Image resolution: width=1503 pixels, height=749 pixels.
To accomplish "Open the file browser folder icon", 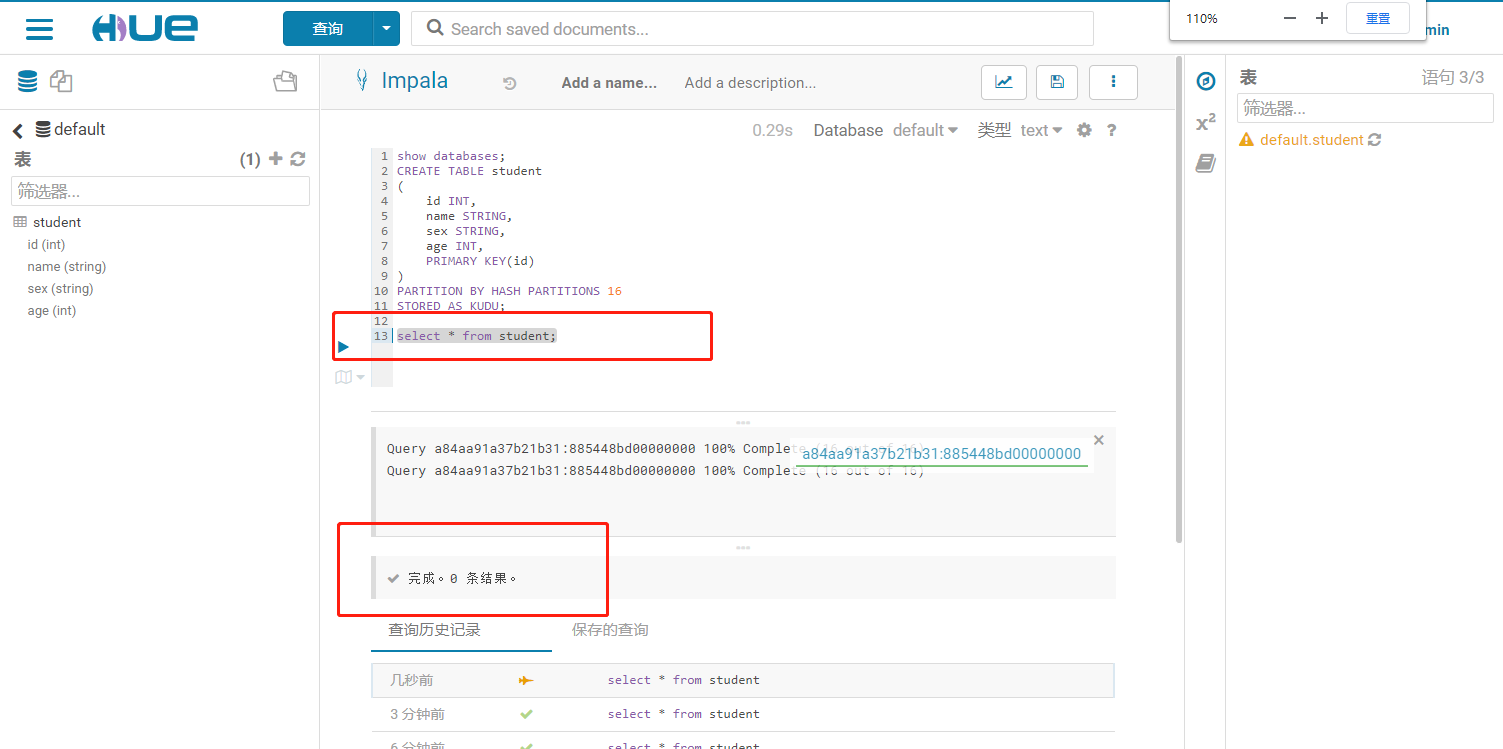I will tap(285, 81).
